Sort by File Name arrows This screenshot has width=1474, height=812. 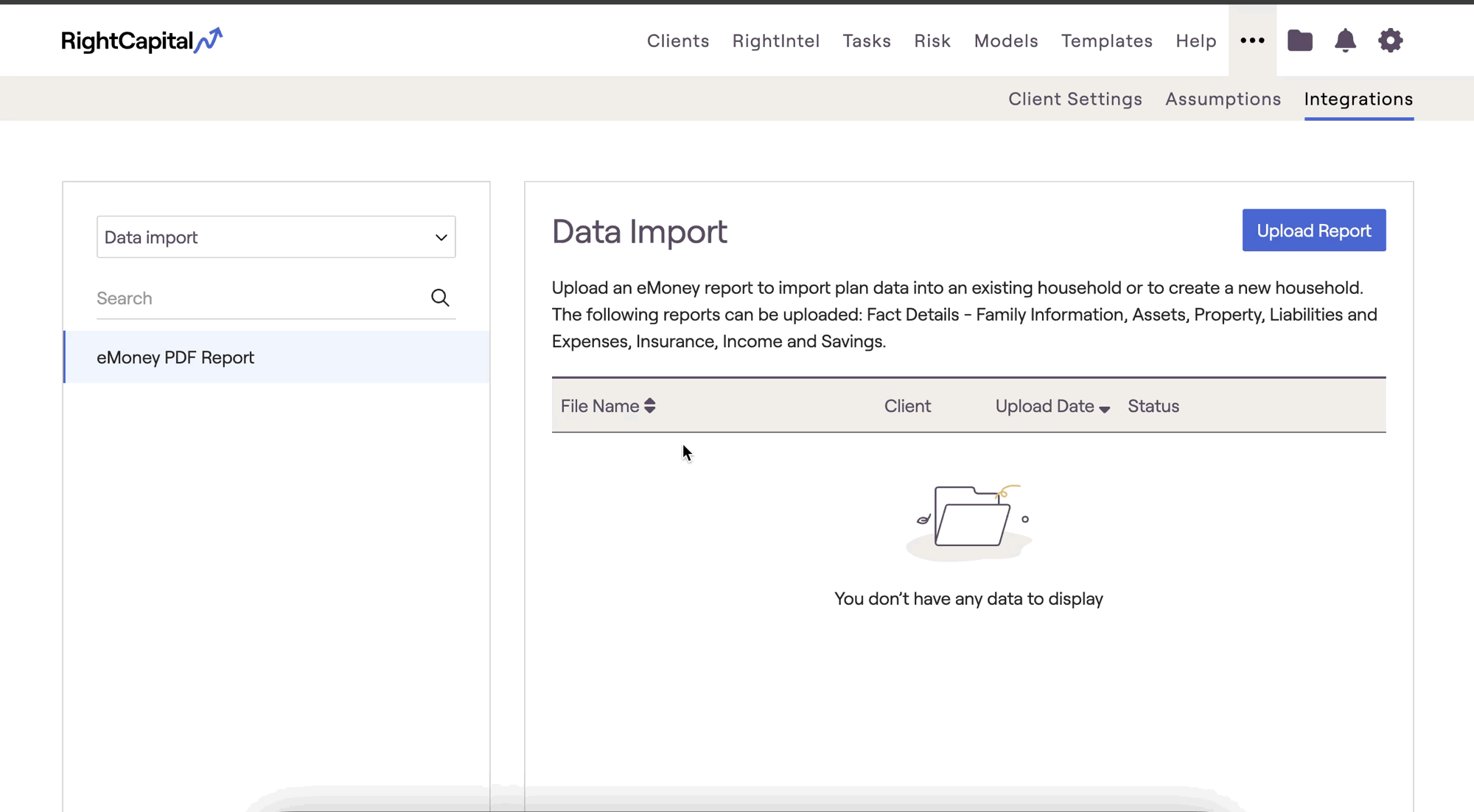[649, 406]
